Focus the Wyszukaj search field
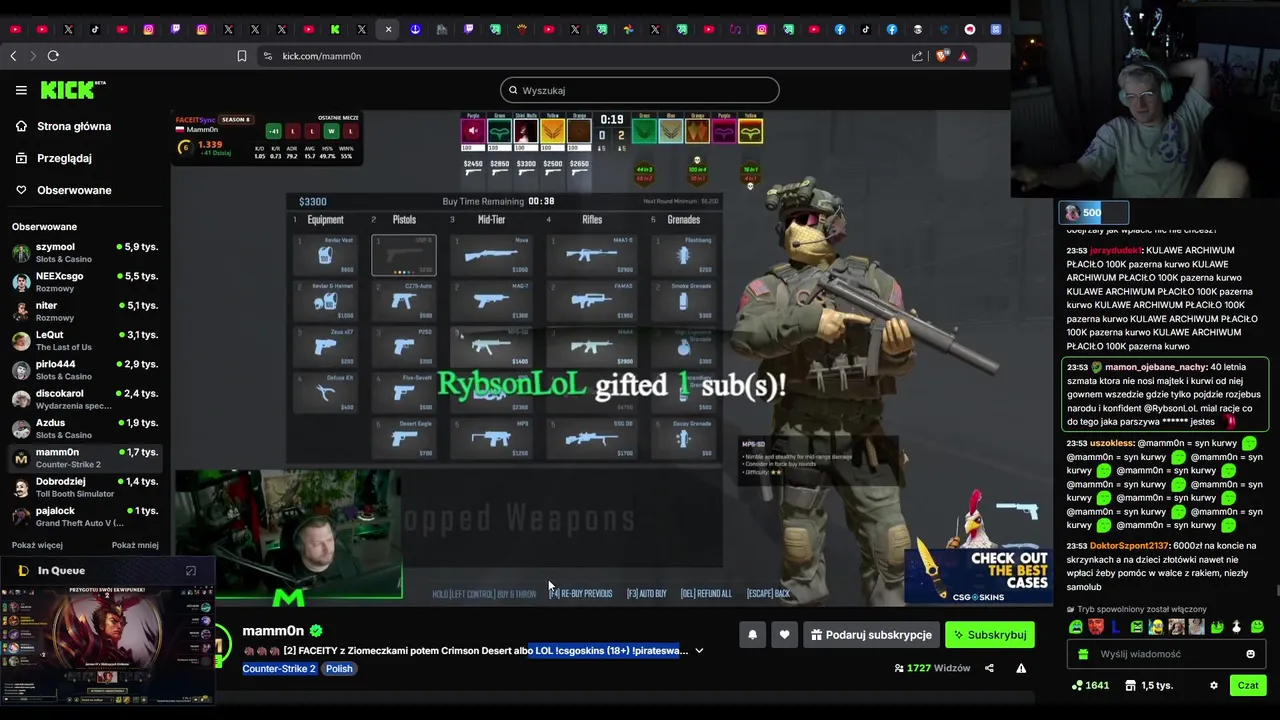The image size is (1280, 720). [x=640, y=90]
